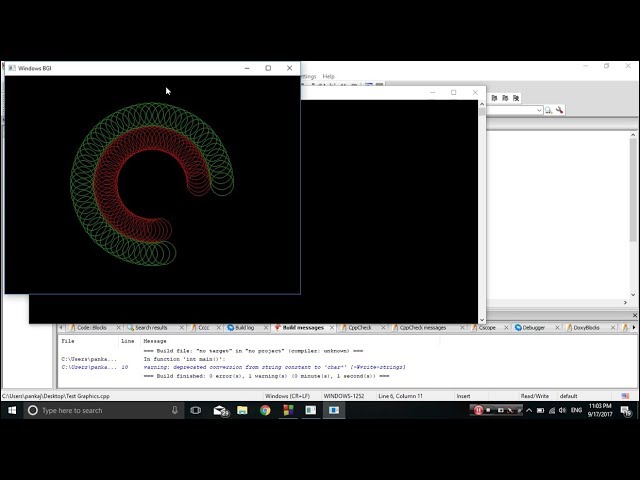Image resolution: width=640 pixels, height=480 pixels.
Task: Click the third flag toolbar icon
Action: pyautogui.click(x=516, y=98)
